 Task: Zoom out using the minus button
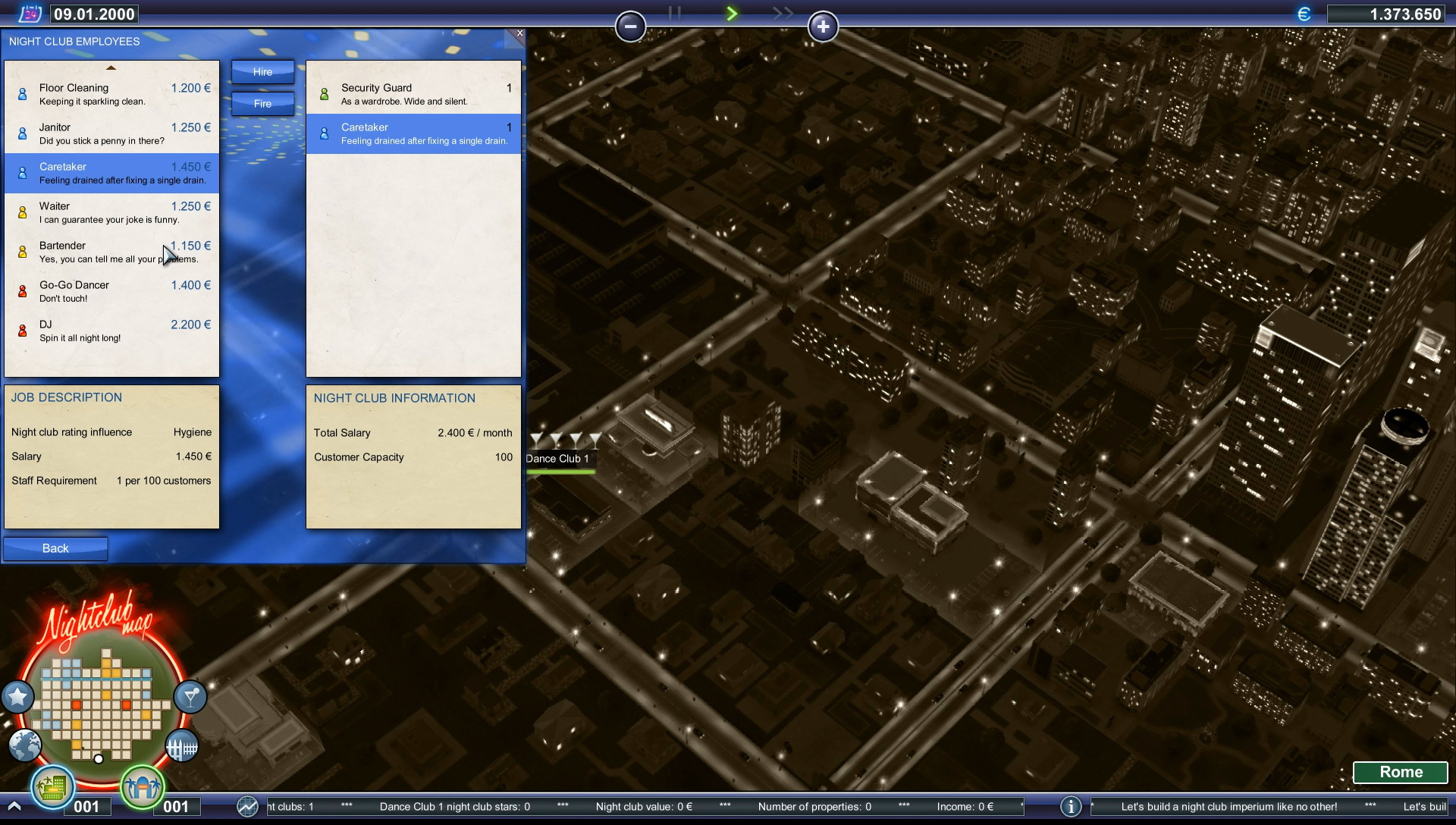coord(631,27)
